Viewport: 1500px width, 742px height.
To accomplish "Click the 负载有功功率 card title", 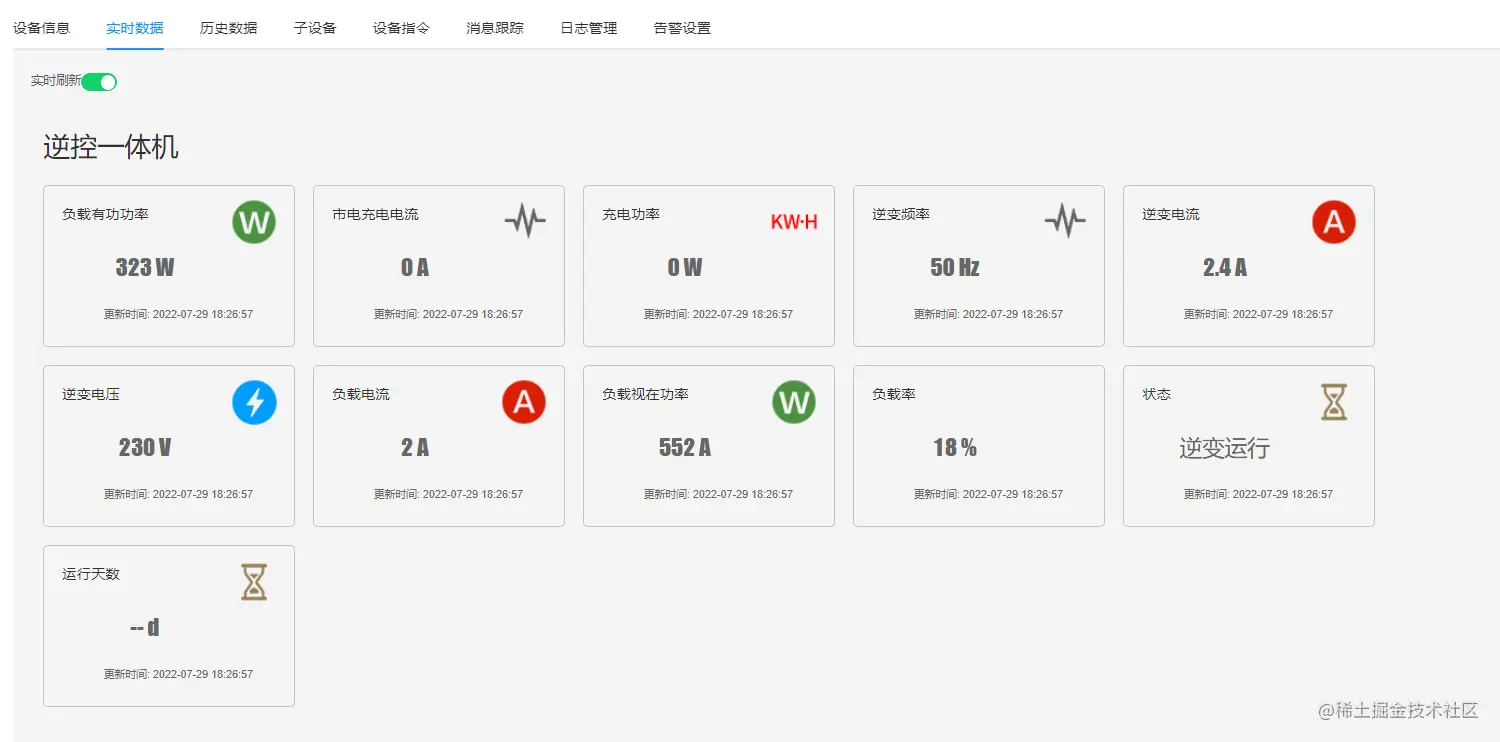I will [105, 214].
